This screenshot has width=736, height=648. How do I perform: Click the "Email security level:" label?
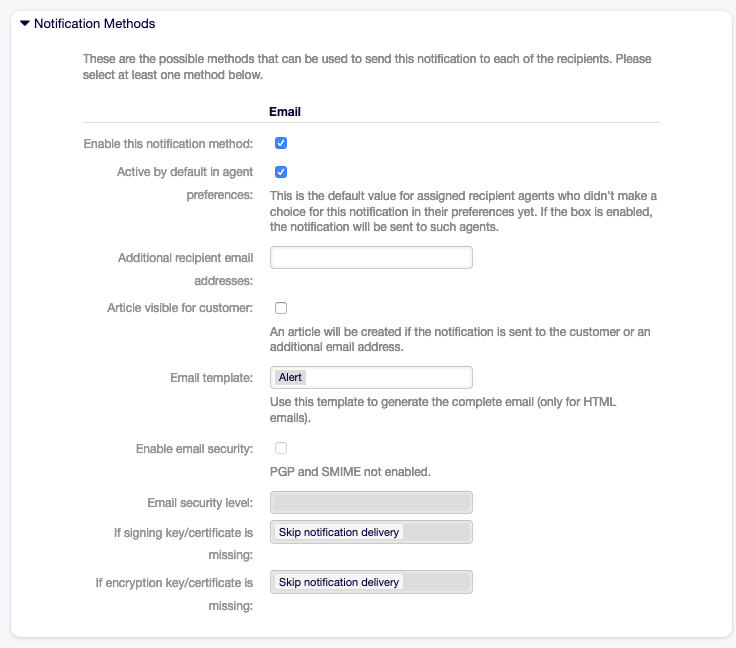[200, 502]
